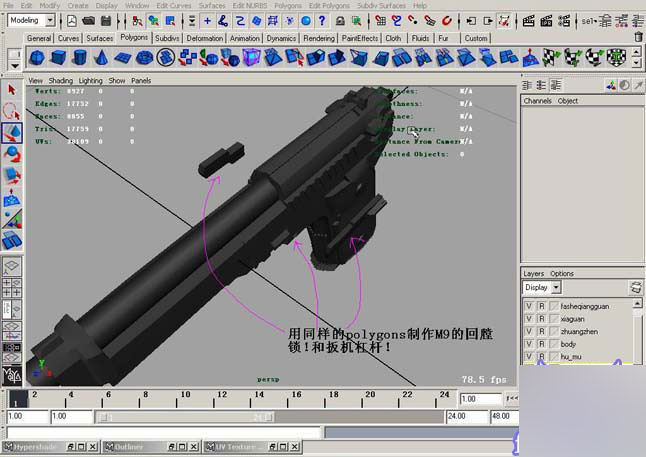Click the Open Scene folder icon
This screenshot has height=457, width=646.
(x=89, y=21)
